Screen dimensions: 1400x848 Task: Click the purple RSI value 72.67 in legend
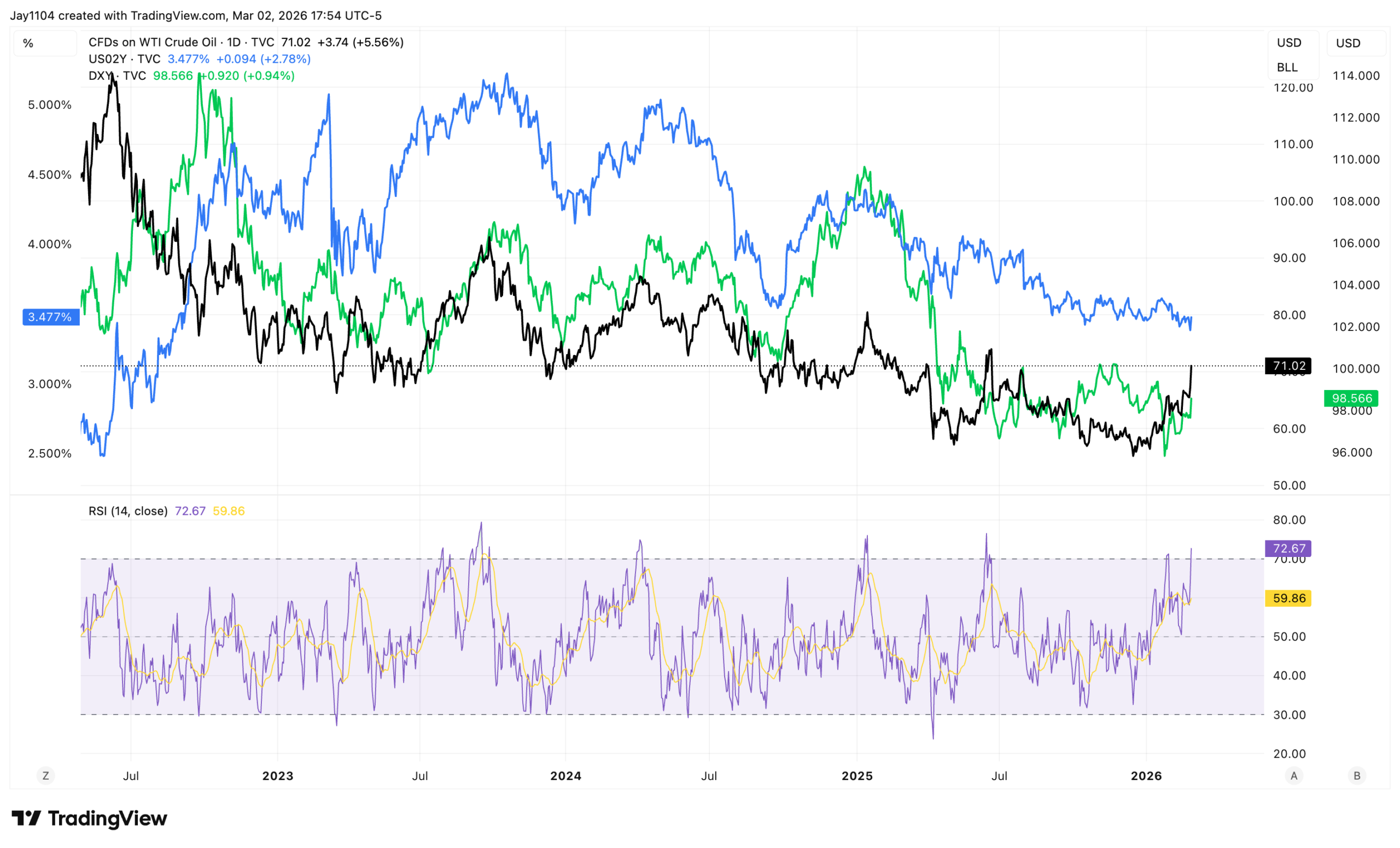click(x=190, y=511)
